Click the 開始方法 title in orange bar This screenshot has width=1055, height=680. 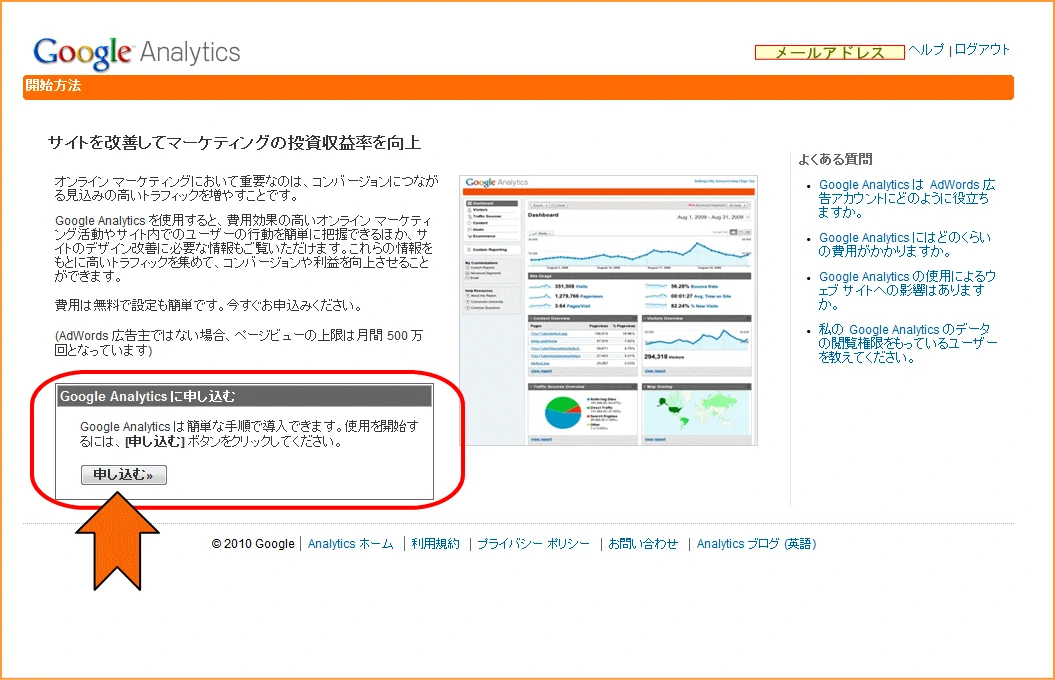pos(53,85)
